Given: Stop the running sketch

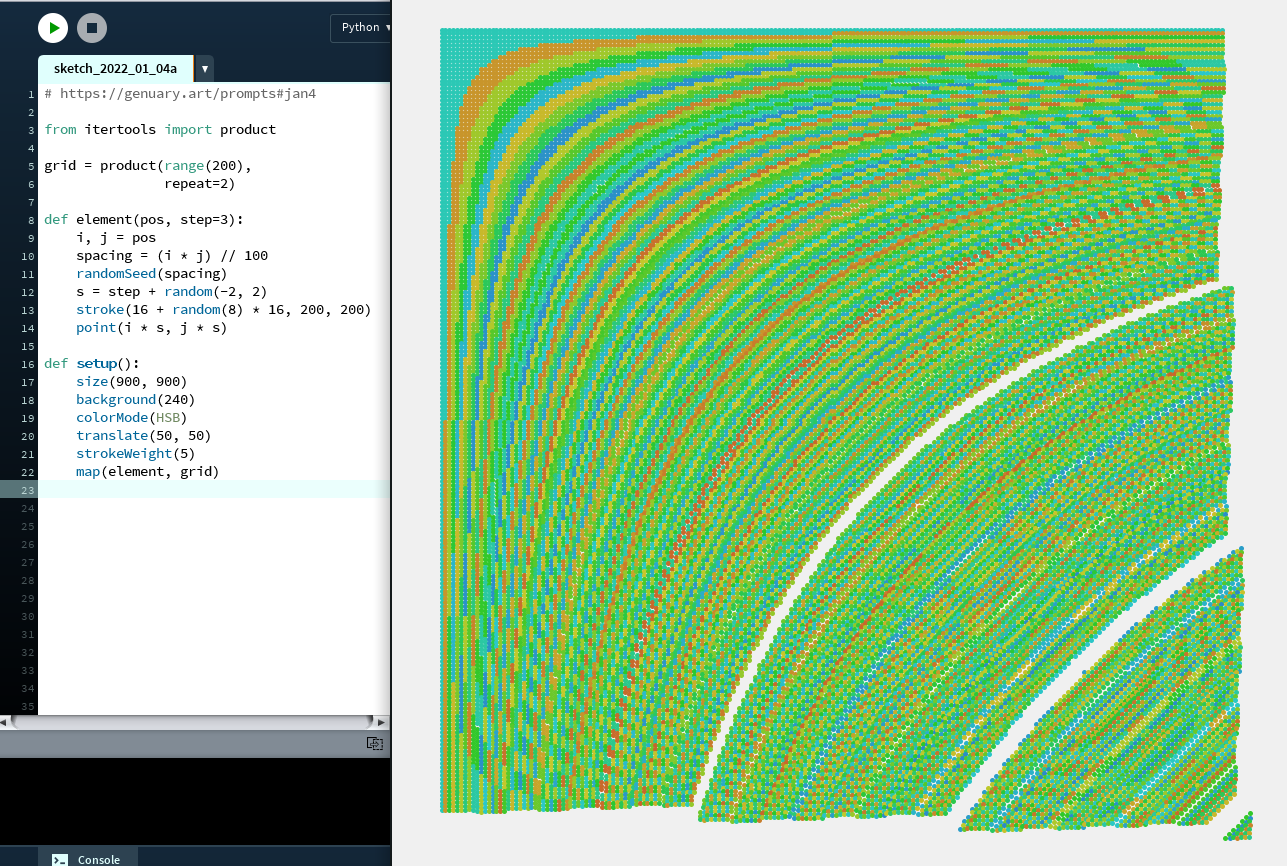Looking at the screenshot, I should point(92,28).
